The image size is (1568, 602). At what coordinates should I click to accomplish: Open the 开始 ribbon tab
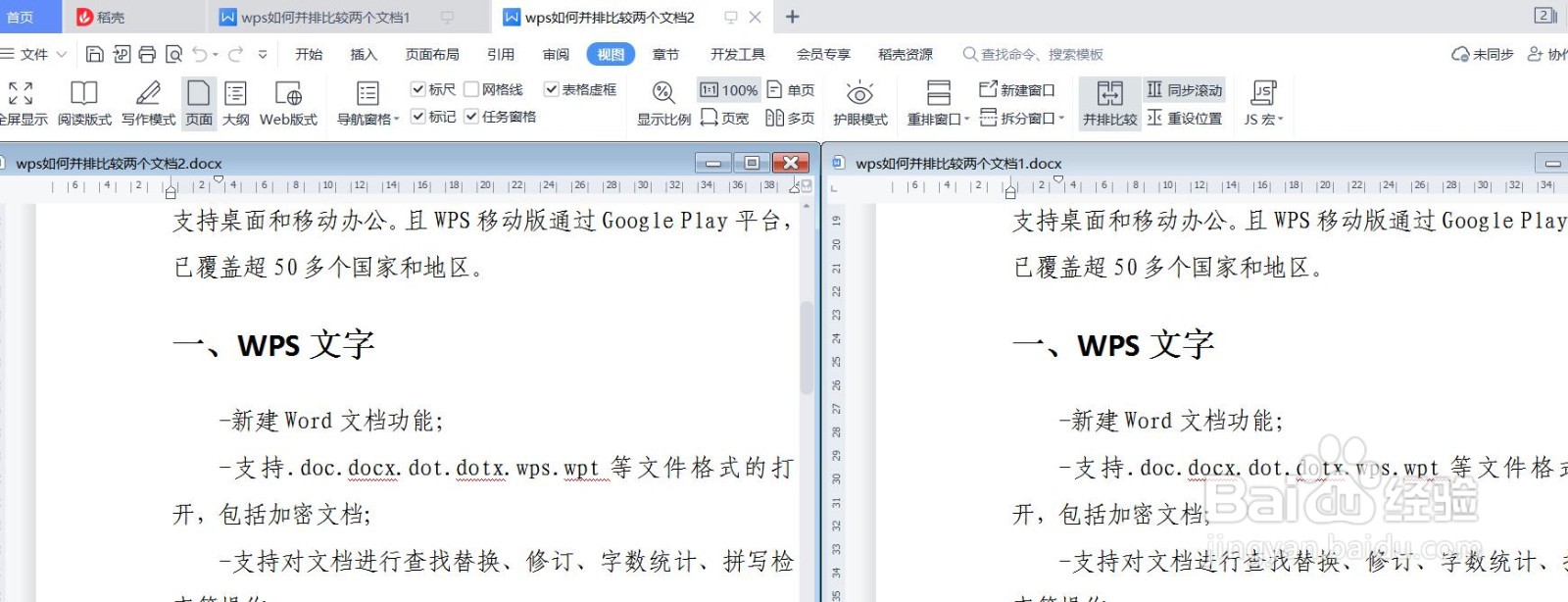(309, 54)
